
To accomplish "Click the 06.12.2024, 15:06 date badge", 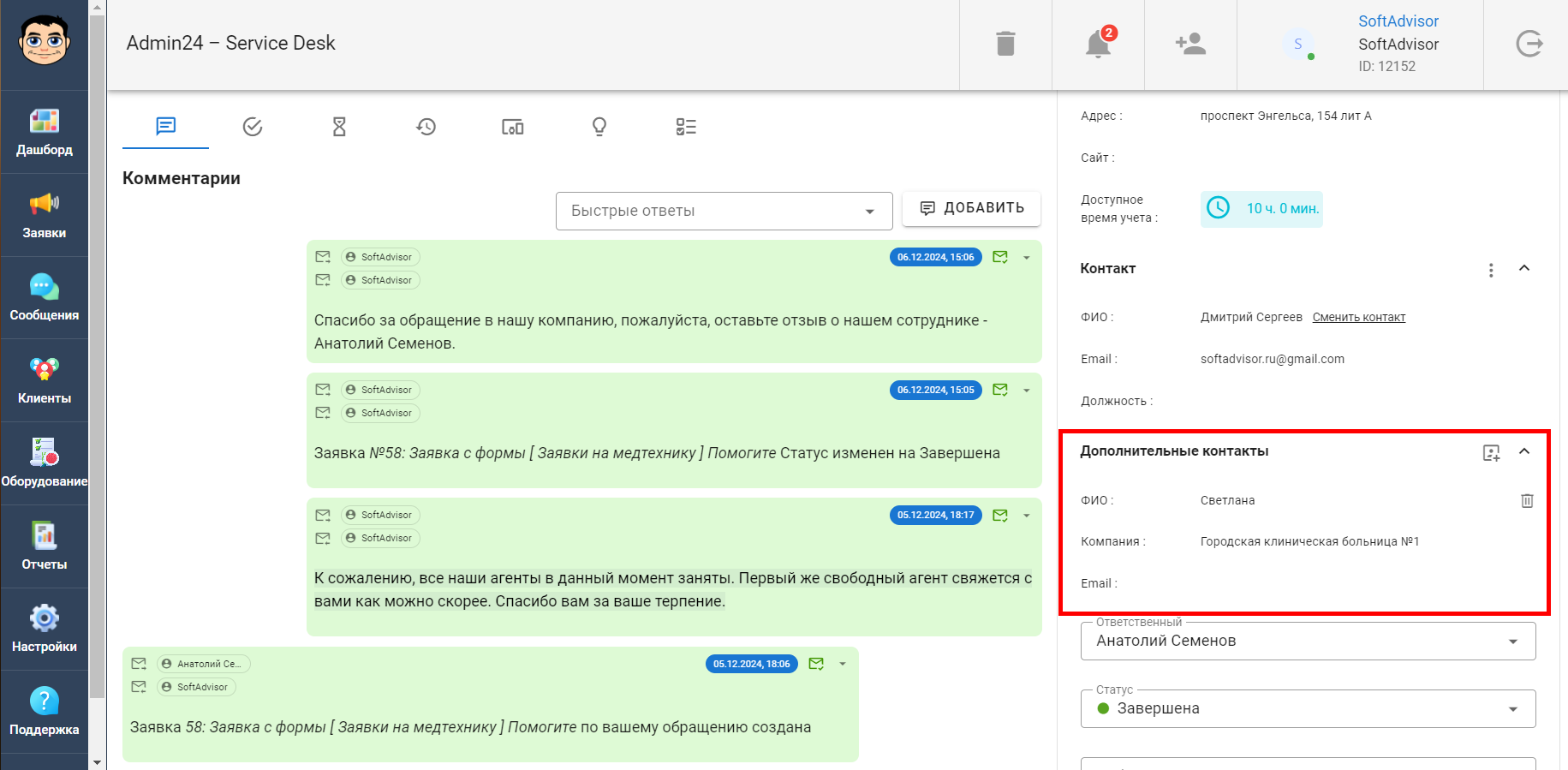I will tap(936, 257).
